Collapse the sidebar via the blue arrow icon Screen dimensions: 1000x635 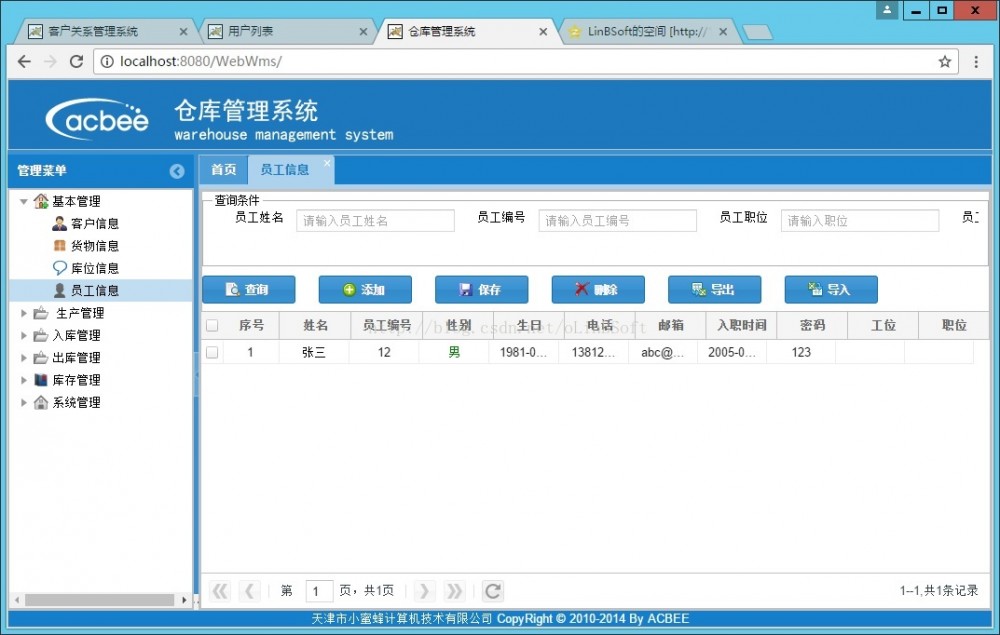pos(177,171)
